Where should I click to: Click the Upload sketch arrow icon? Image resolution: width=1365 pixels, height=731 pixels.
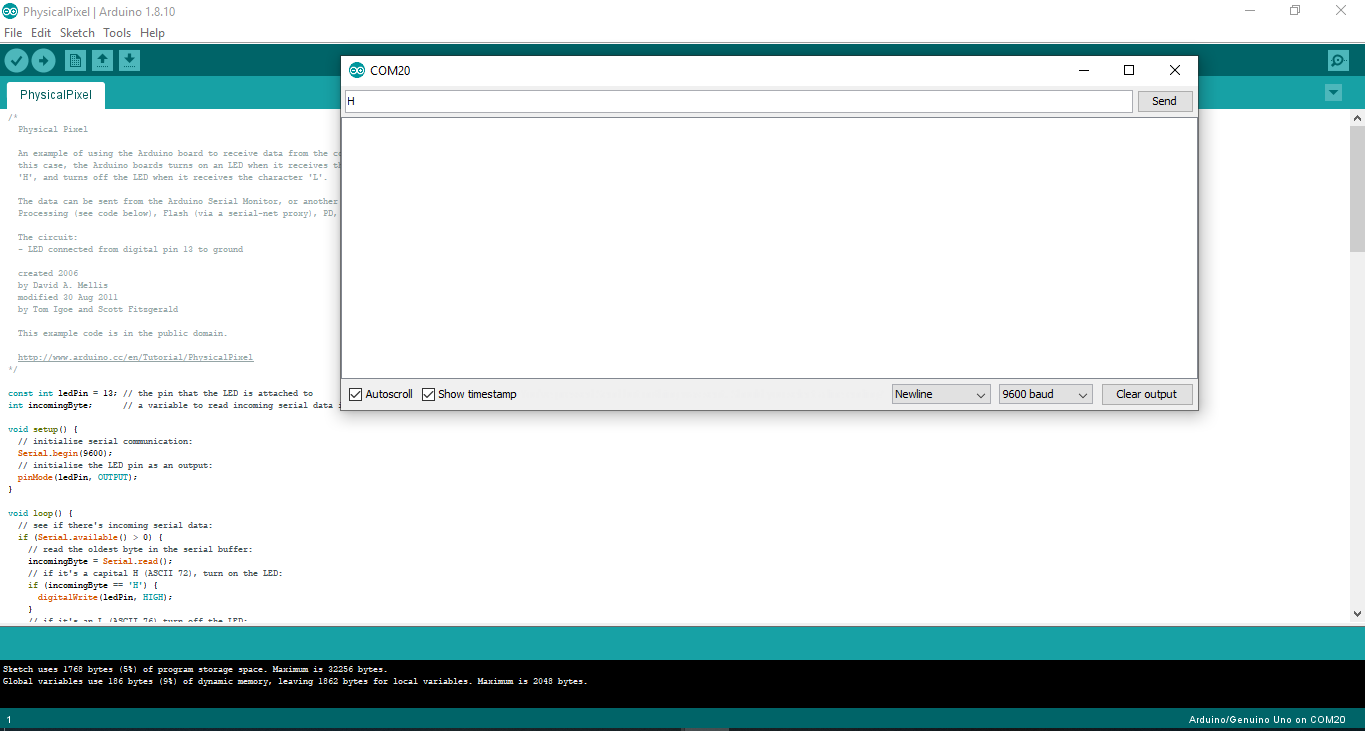(43, 61)
